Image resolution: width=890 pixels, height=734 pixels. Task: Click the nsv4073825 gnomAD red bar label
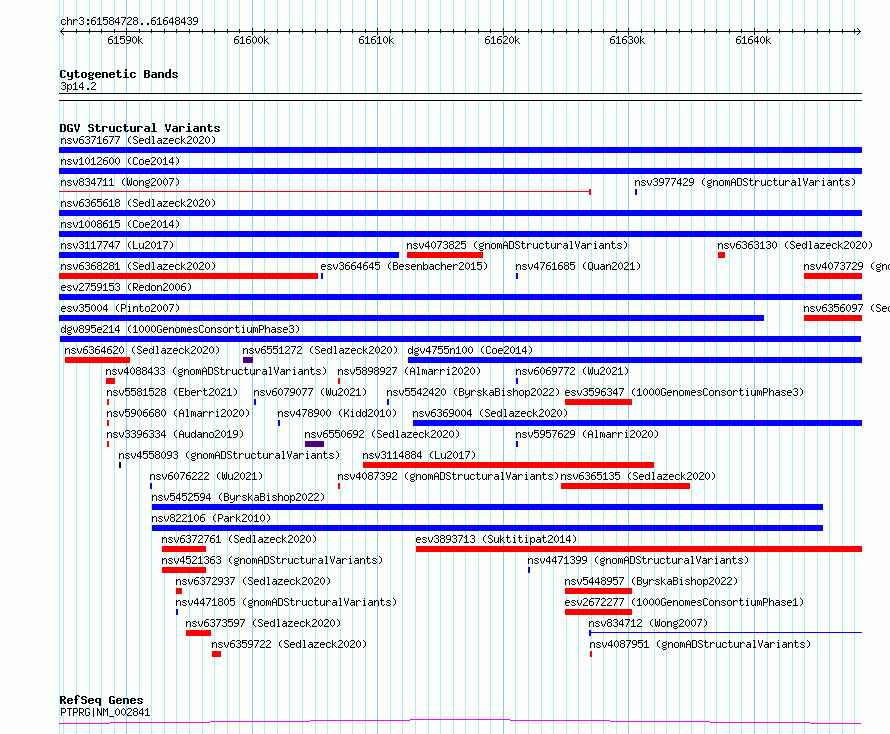coord(517,245)
